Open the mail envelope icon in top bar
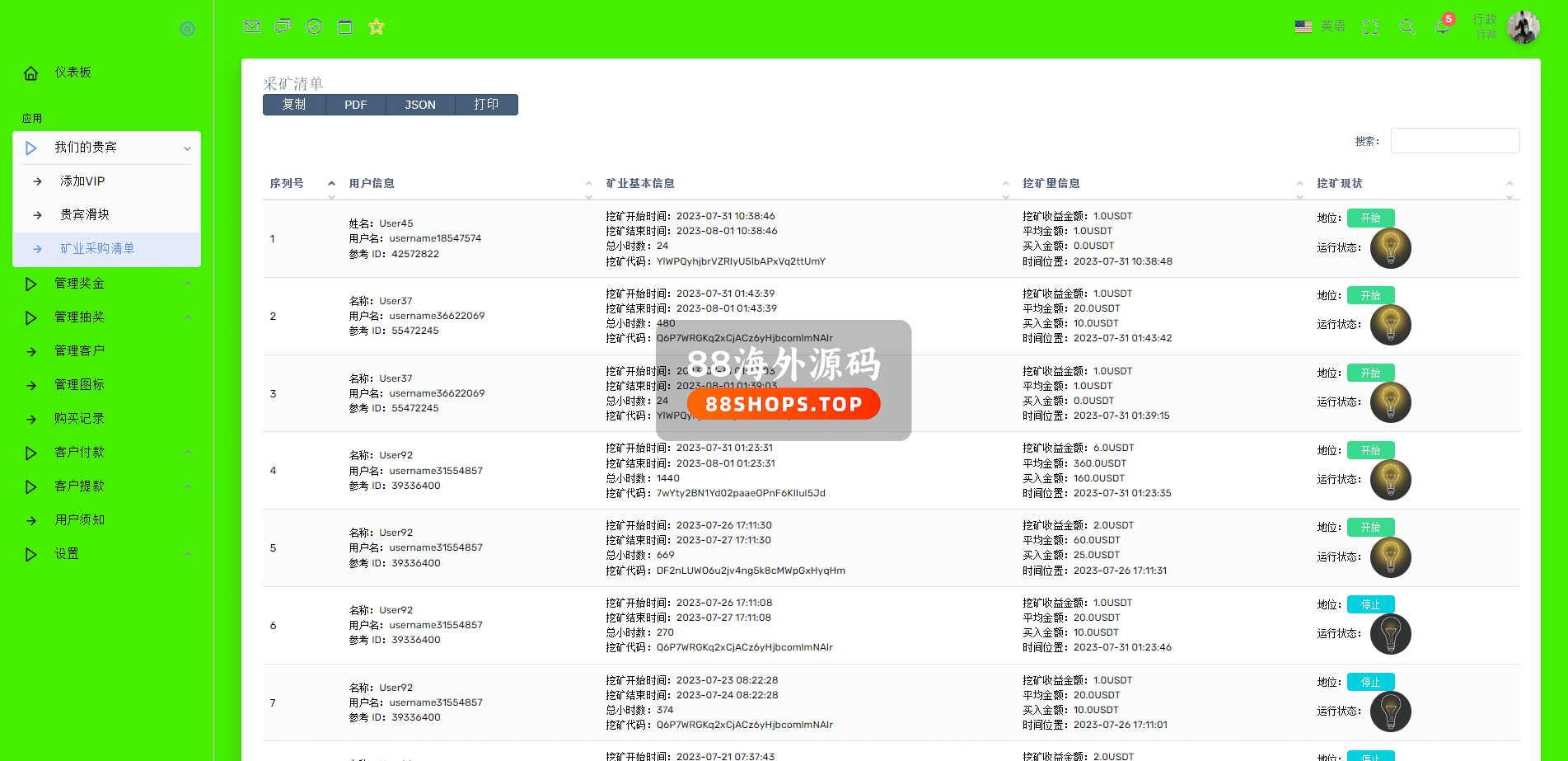Image resolution: width=1568 pixels, height=761 pixels. [x=252, y=26]
